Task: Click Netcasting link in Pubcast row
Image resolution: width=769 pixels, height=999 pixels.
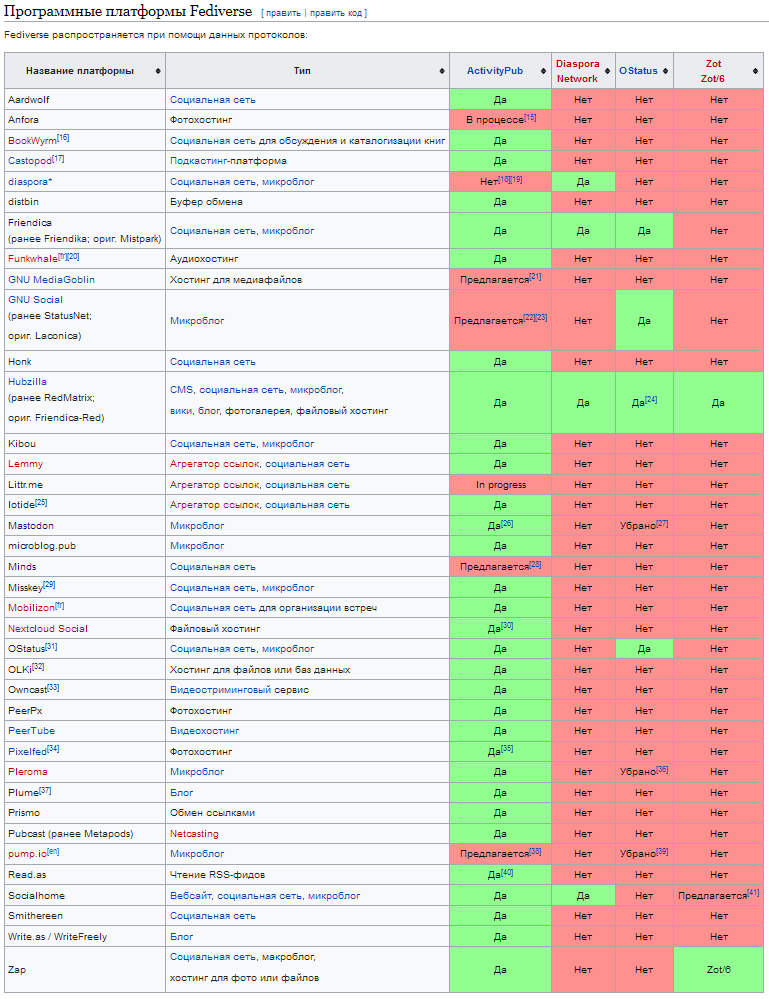Action: (x=194, y=834)
